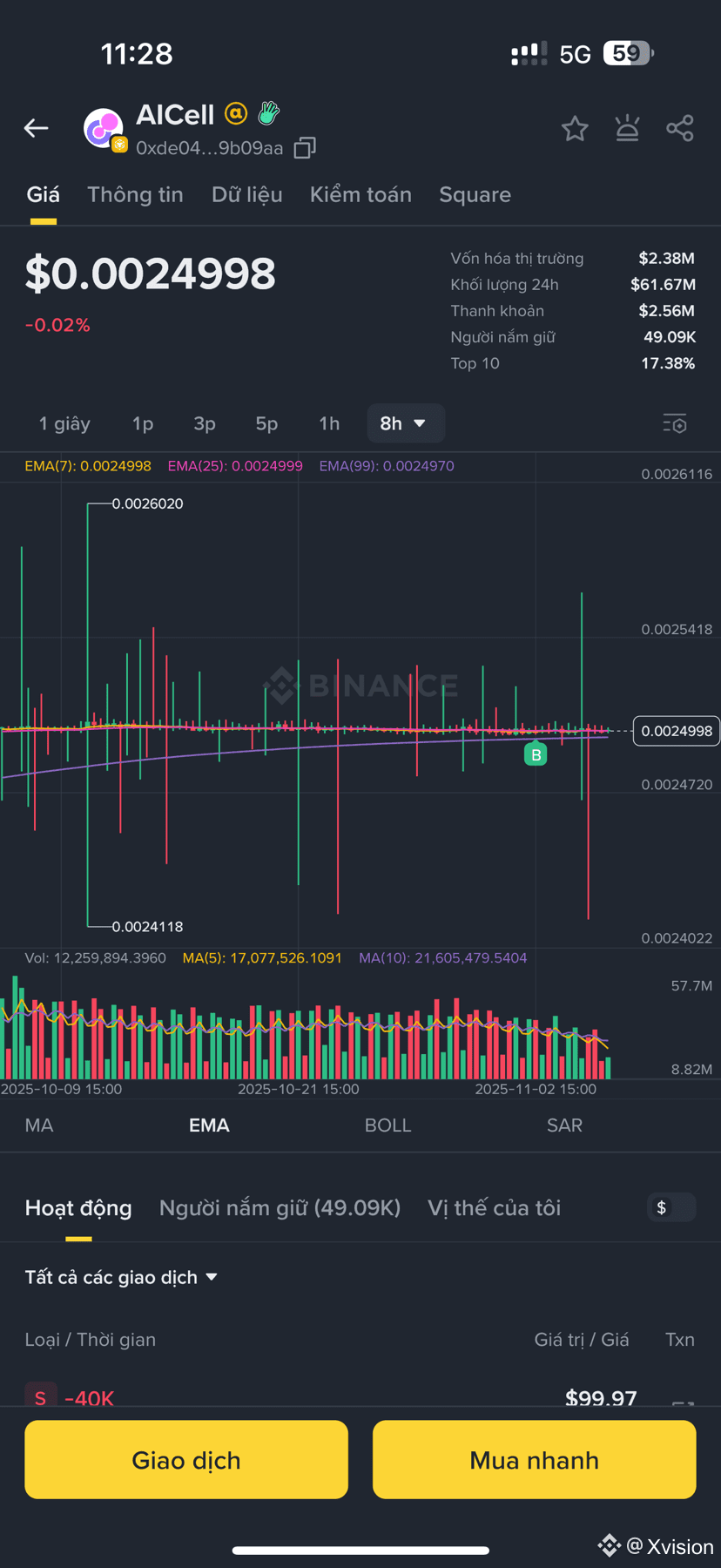The height and width of the screenshot is (1568, 721).
Task: Tap the yellow @ badge beside AICell
Action: pos(236,113)
